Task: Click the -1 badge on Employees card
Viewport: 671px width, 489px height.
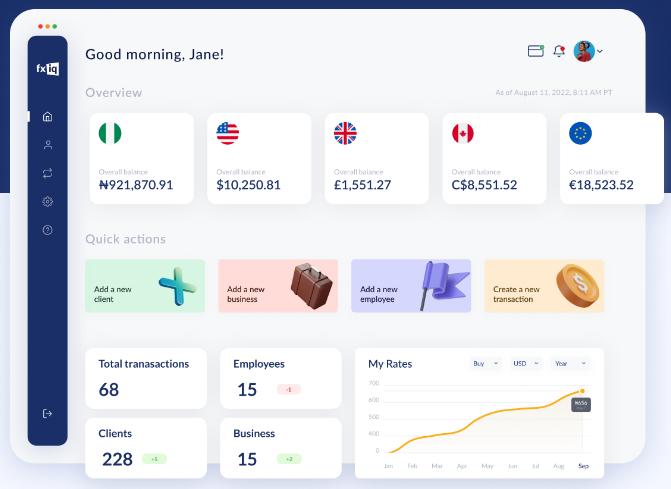Action: [x=289, y=389]
